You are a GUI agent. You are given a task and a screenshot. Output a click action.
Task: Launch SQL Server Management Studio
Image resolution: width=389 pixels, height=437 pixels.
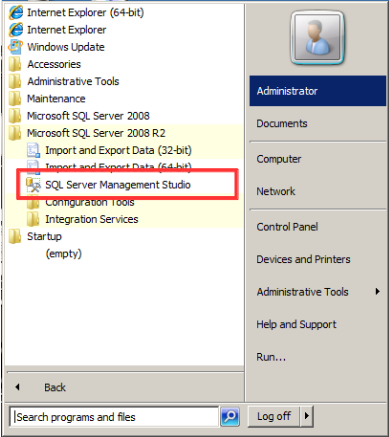tap(118, 185)
